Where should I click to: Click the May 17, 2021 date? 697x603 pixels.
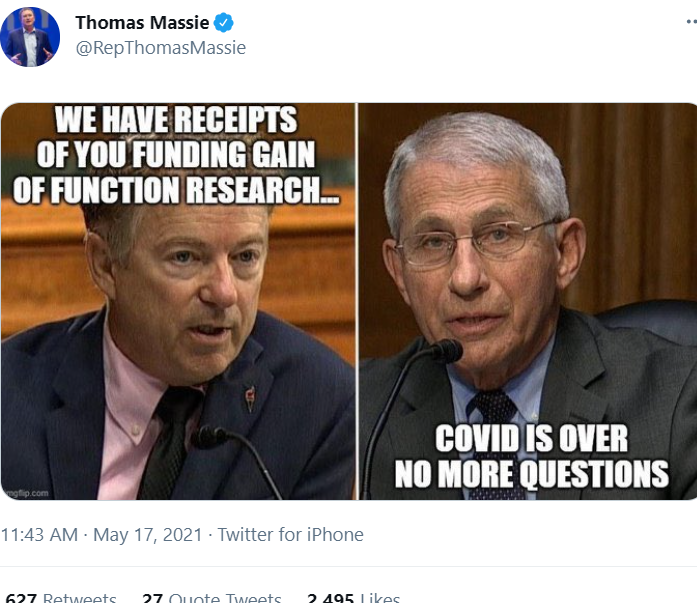pyautogui.click(x=148, y=535)
